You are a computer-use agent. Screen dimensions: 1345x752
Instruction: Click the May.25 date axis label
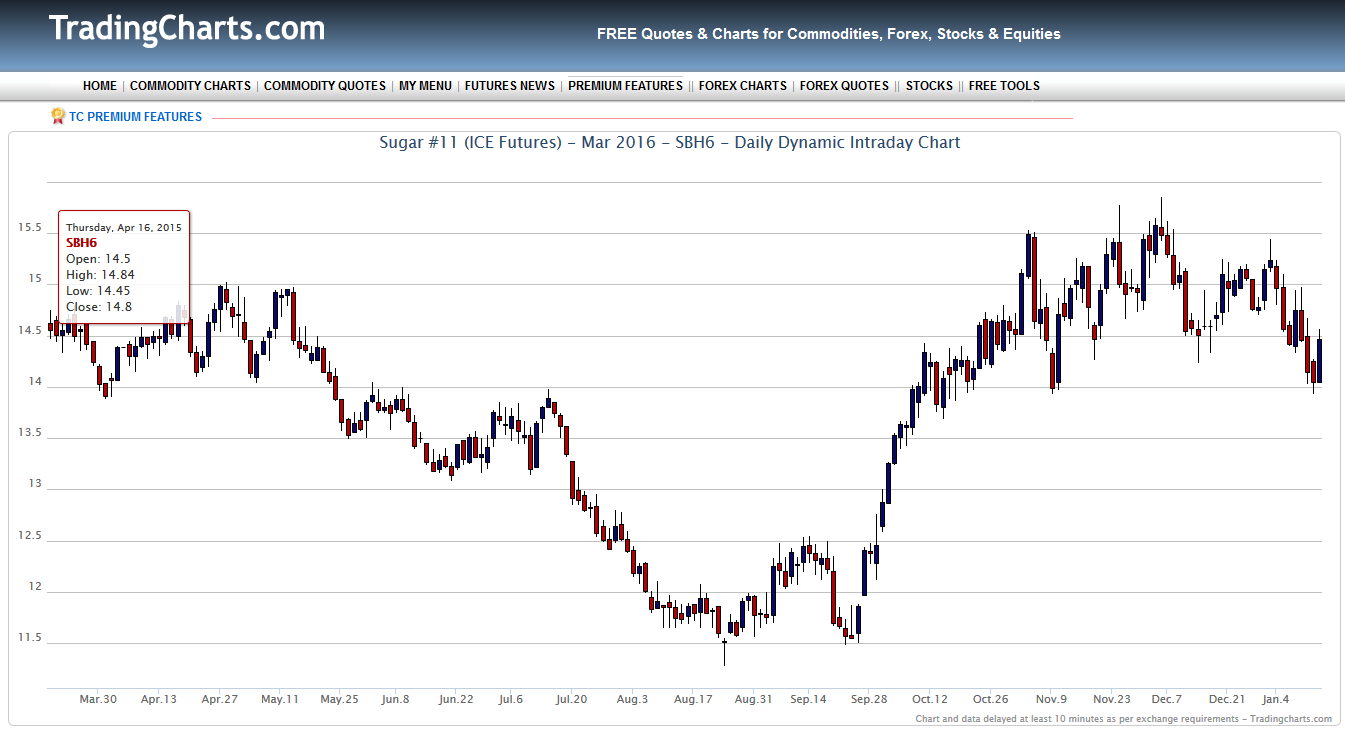click(x=340, y=700)
